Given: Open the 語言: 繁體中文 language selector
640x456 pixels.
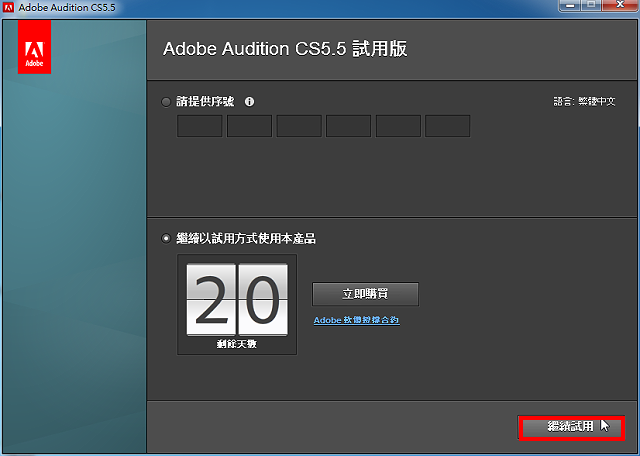Looking at the screenshot, I should pyautogui.click(x=584, y=101).
